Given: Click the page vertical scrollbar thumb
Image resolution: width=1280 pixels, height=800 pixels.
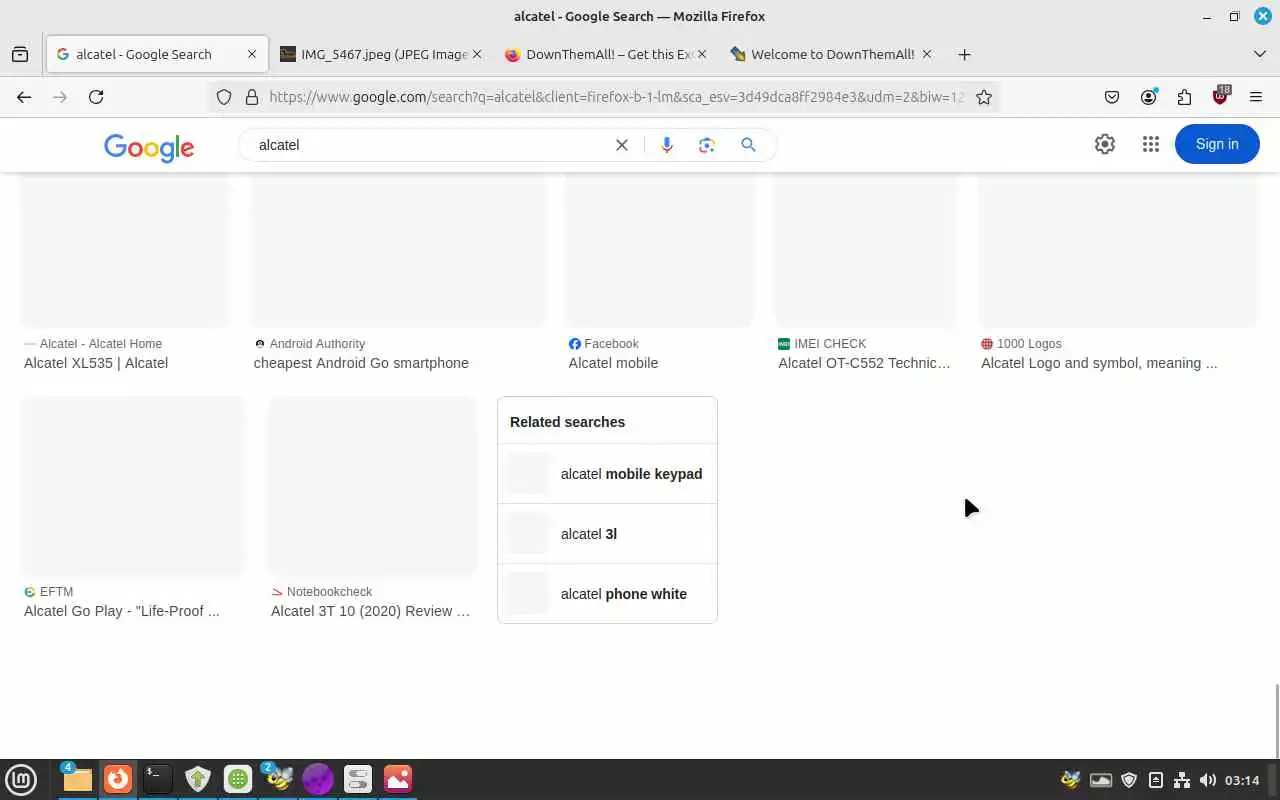Looking at the screenshot, I should pyautogui.click(x=1276, y=720).
